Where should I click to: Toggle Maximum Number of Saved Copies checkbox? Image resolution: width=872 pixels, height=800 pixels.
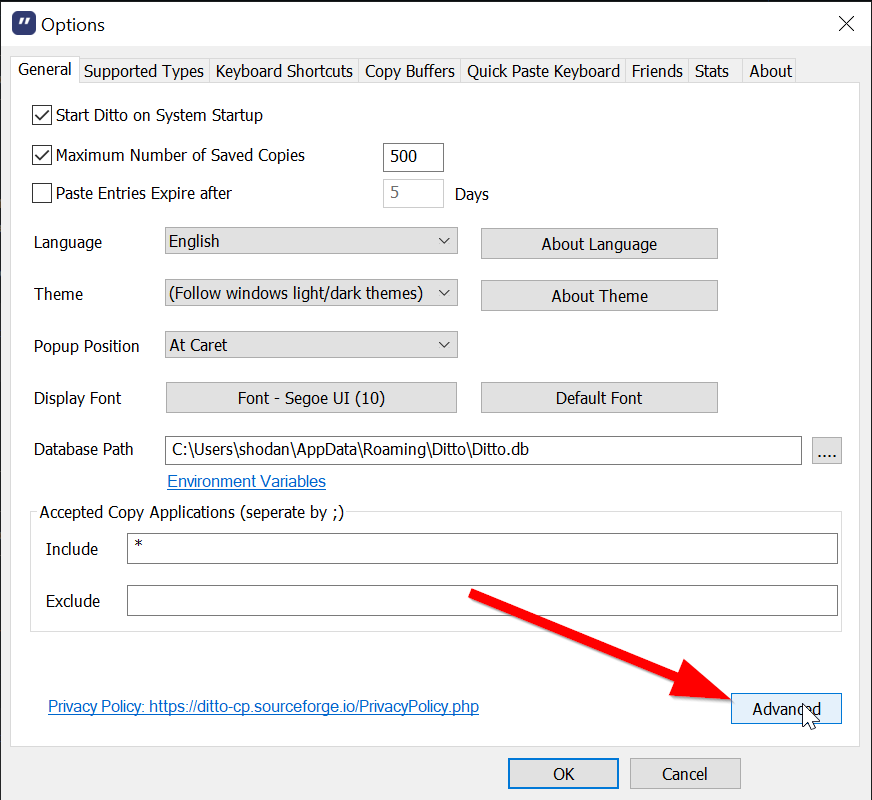click(x=42, y=155)
